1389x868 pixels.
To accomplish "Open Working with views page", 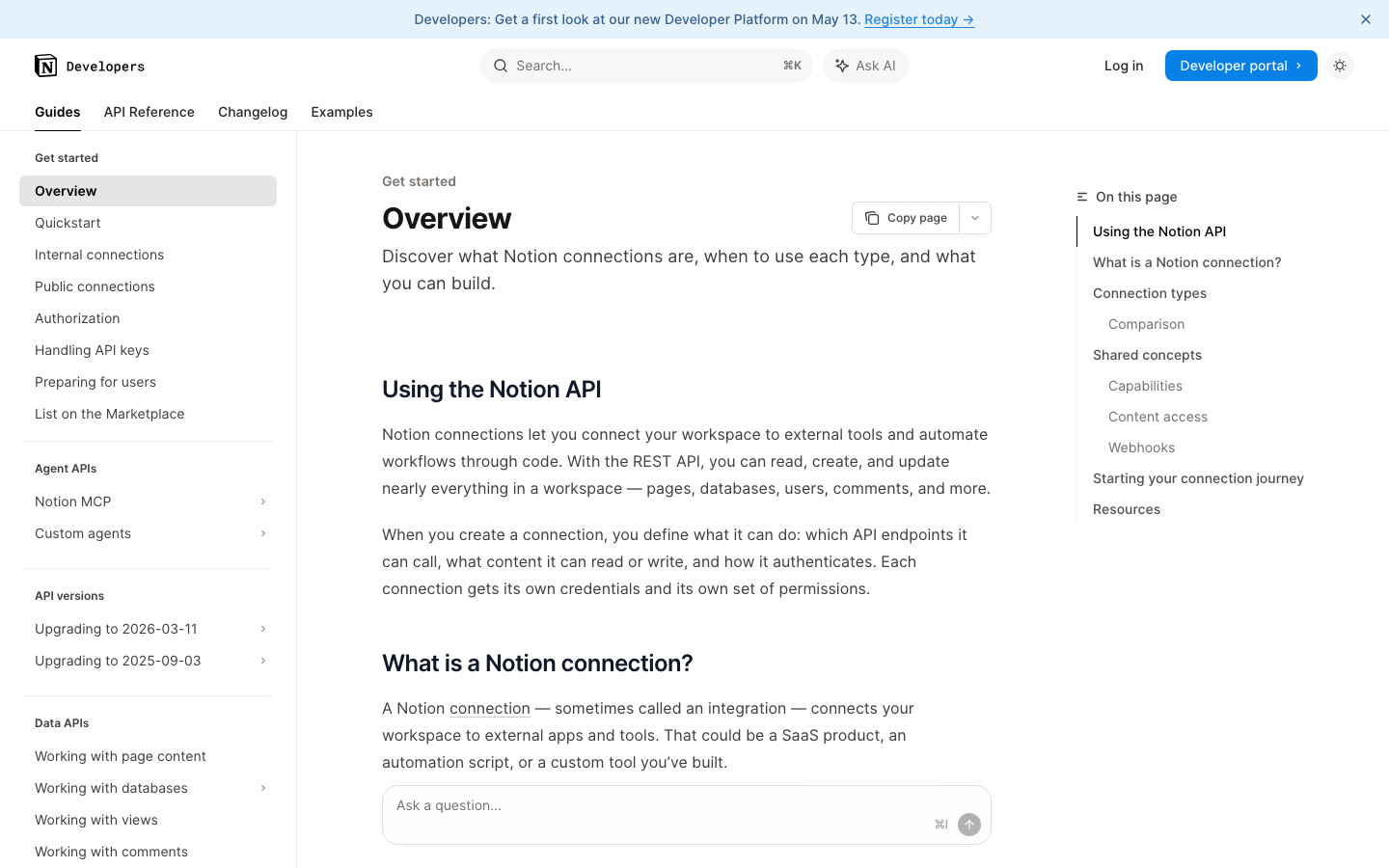I will pos(148,820).
